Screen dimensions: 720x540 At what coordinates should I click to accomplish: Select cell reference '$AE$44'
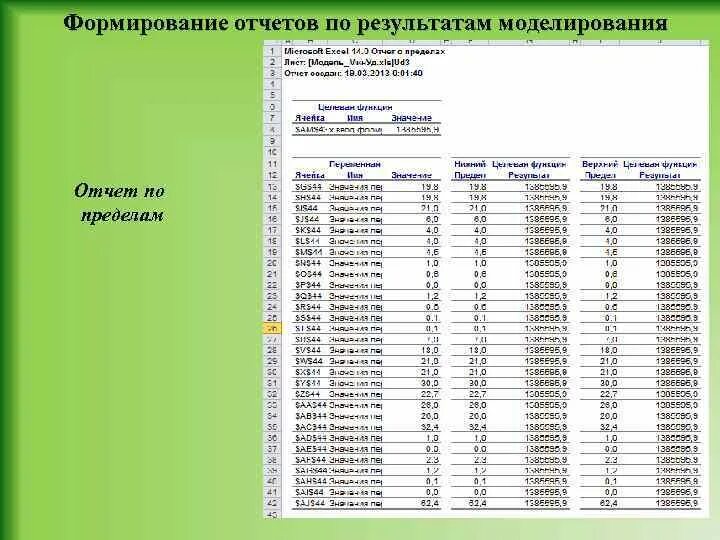[x=311, y=449]
